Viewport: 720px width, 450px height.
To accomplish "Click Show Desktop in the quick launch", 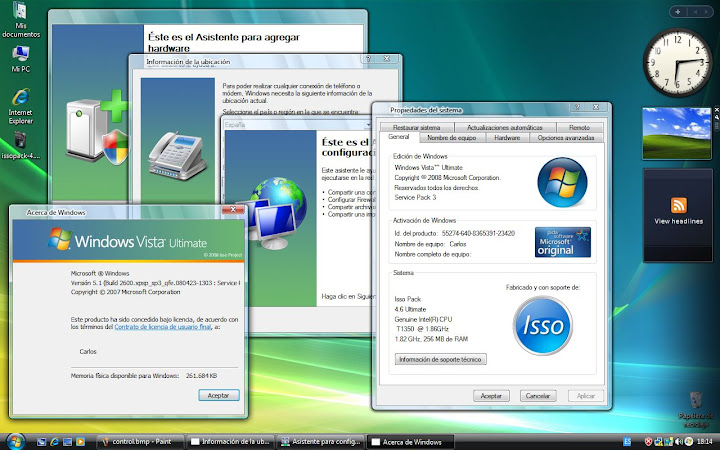I will pos(41,442).
